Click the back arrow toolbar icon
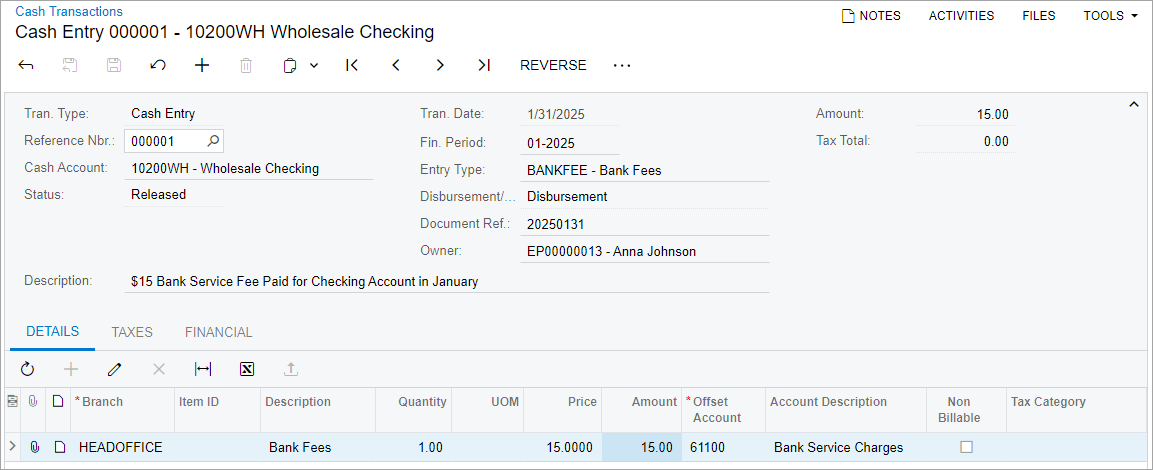Screen dimensions: 1153x470 point(27,65)
